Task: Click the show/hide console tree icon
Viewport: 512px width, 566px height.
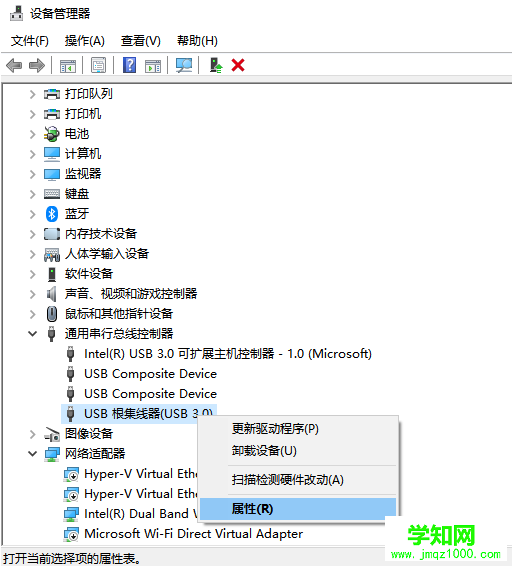Action: tap(68, 66)
